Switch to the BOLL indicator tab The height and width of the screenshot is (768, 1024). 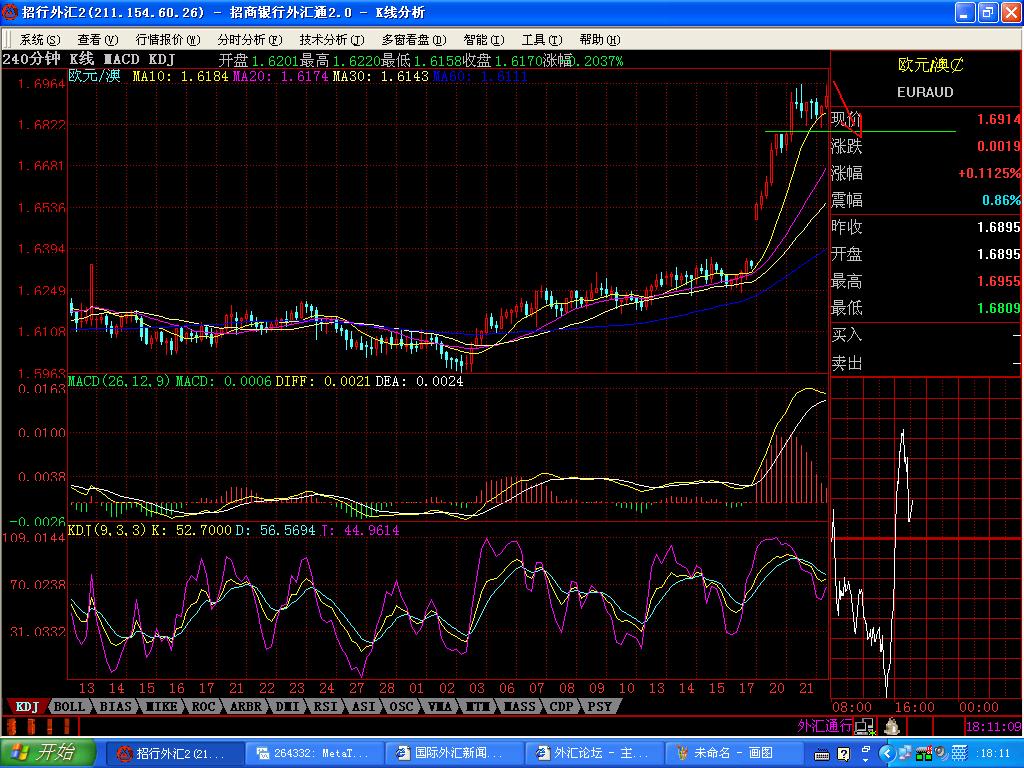pos(69,707)
